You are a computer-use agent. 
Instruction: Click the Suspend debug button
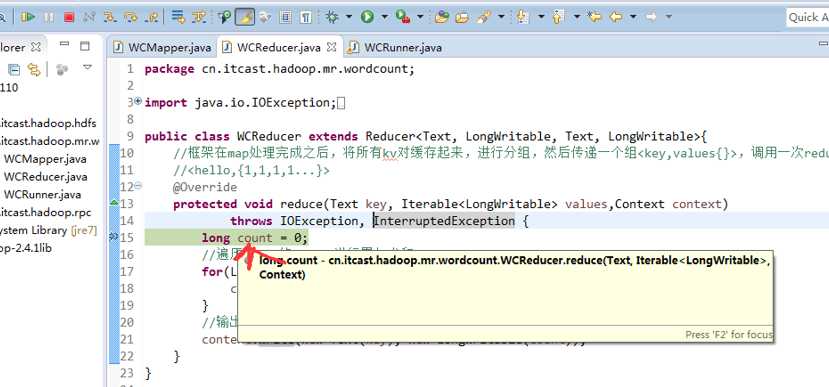tap(49, 17)
